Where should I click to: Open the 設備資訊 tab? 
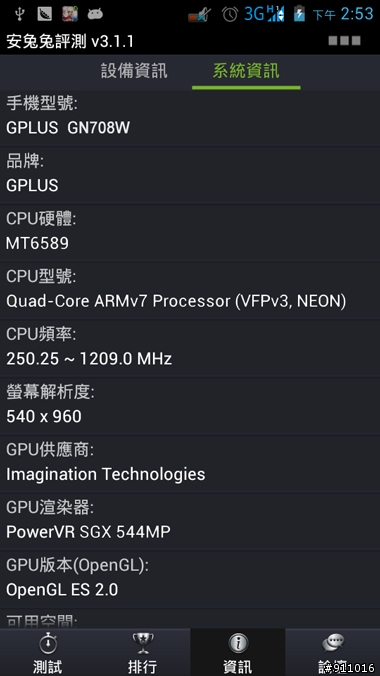click(134, 72)
